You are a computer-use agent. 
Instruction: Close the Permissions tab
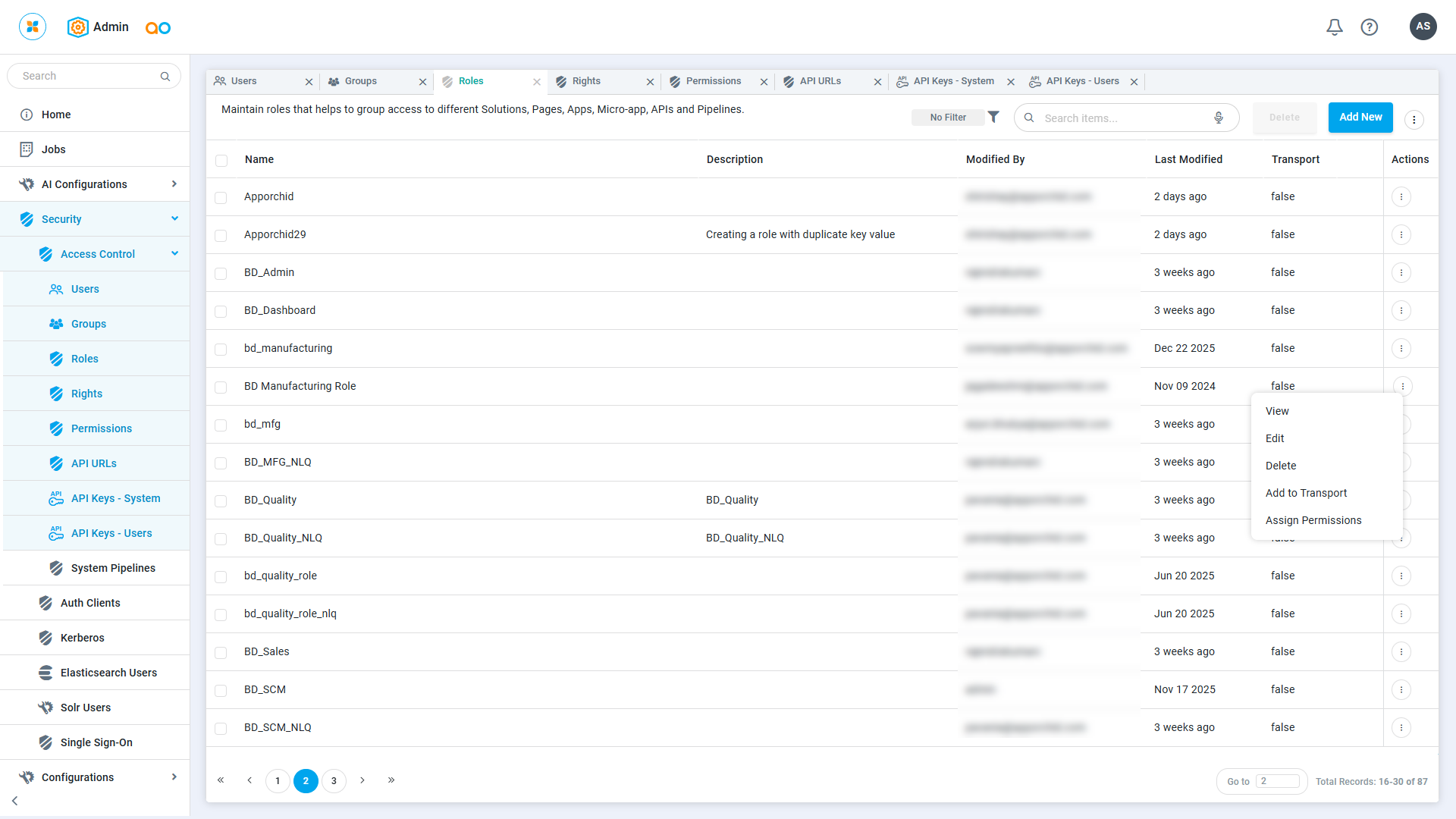pyautogui.click(x=764, y=82)
